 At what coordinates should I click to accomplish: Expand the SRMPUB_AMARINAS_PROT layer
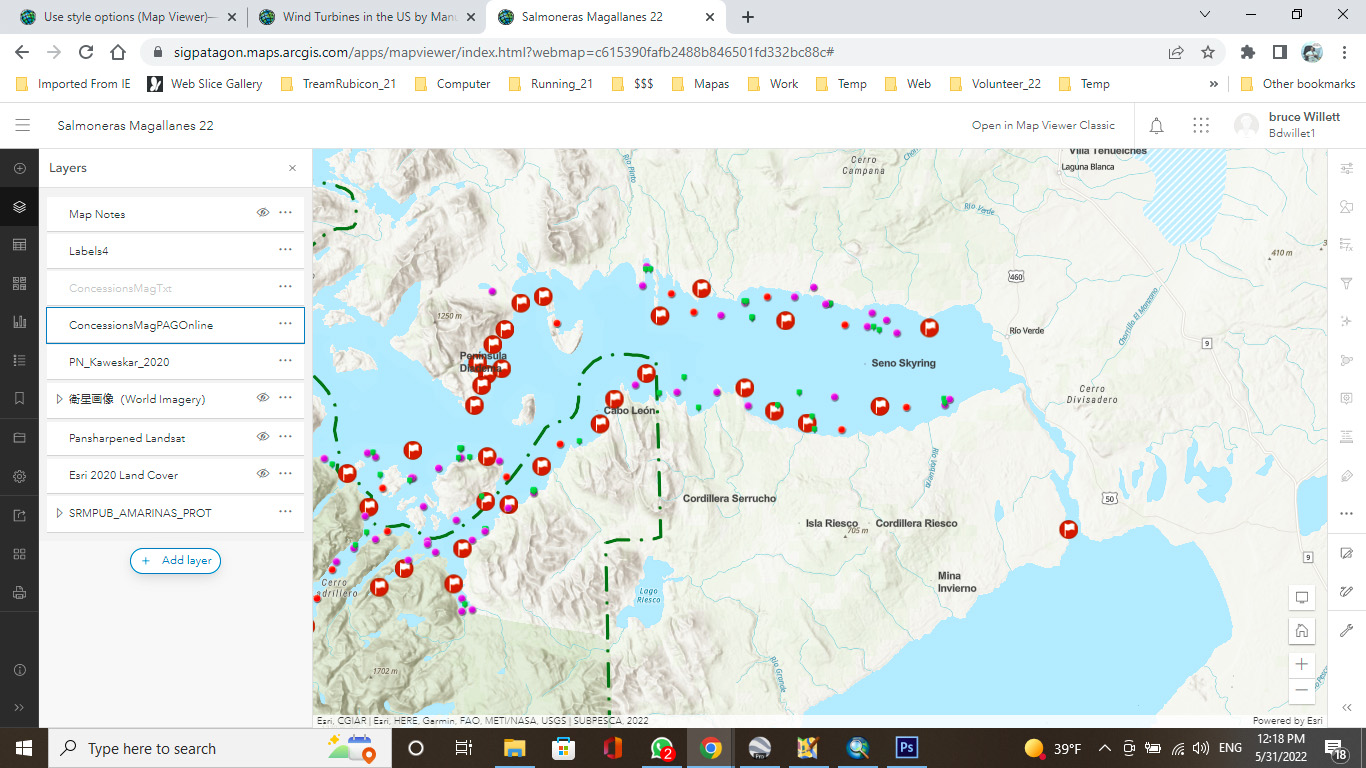point(57,513)
